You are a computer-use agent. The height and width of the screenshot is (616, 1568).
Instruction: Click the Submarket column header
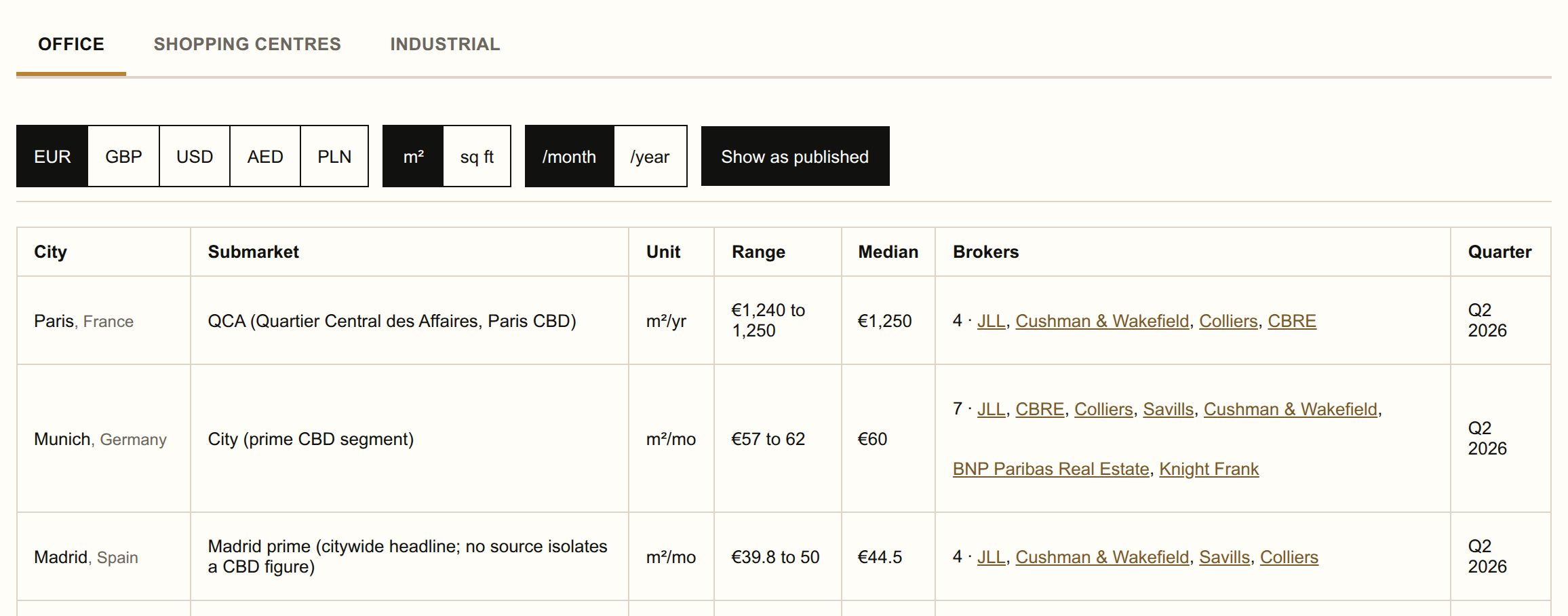(x=410, y=252)
